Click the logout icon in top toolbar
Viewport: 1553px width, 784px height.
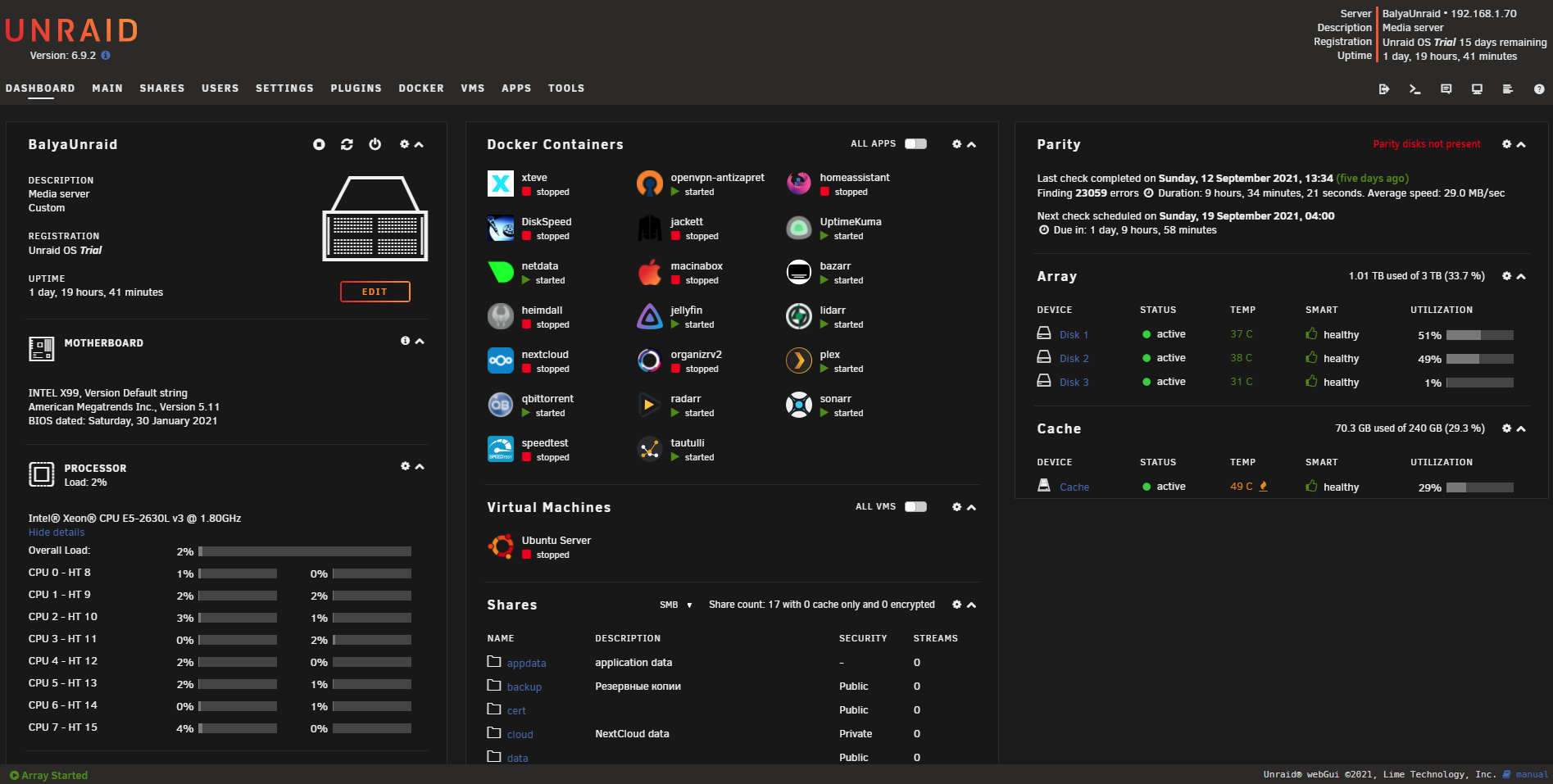[x=1383, y=89]
